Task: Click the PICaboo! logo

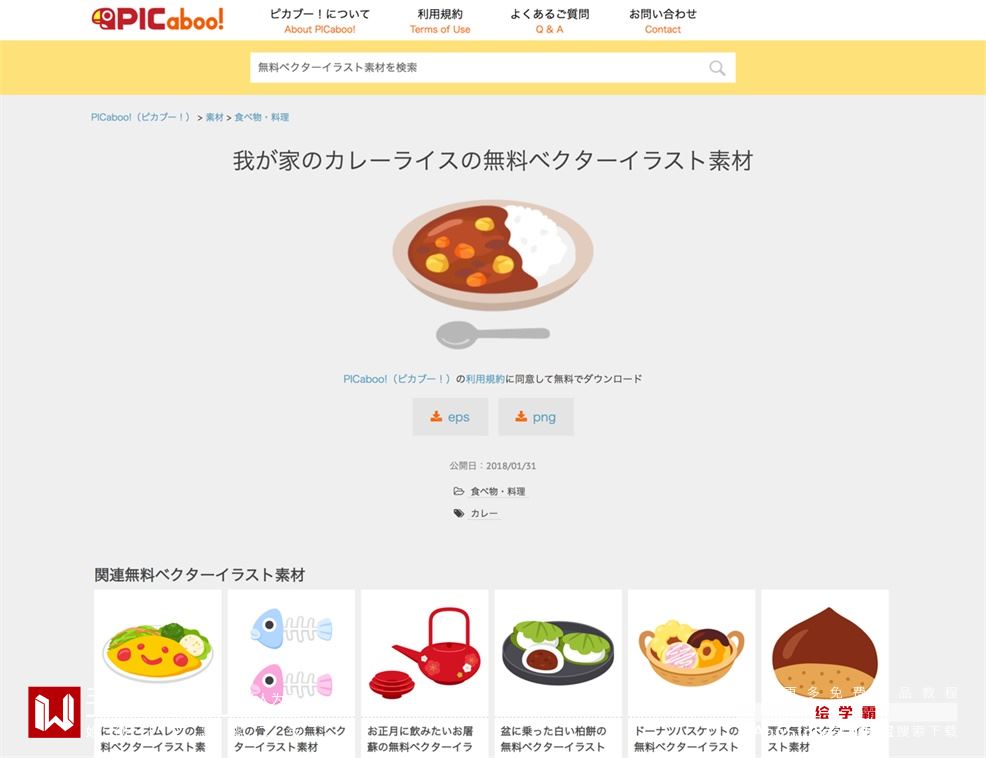Action: coord(157,19)
